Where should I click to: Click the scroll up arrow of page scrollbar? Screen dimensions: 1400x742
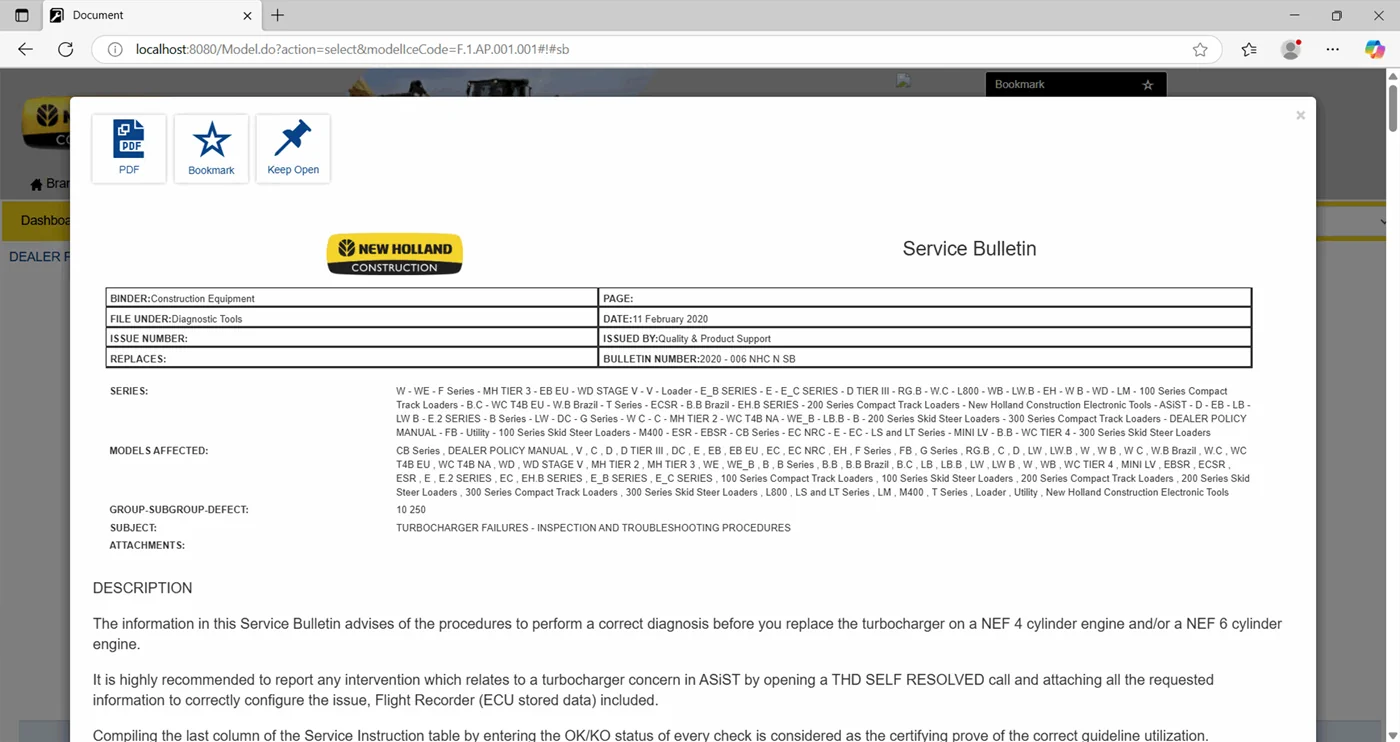click(1392, 76)
